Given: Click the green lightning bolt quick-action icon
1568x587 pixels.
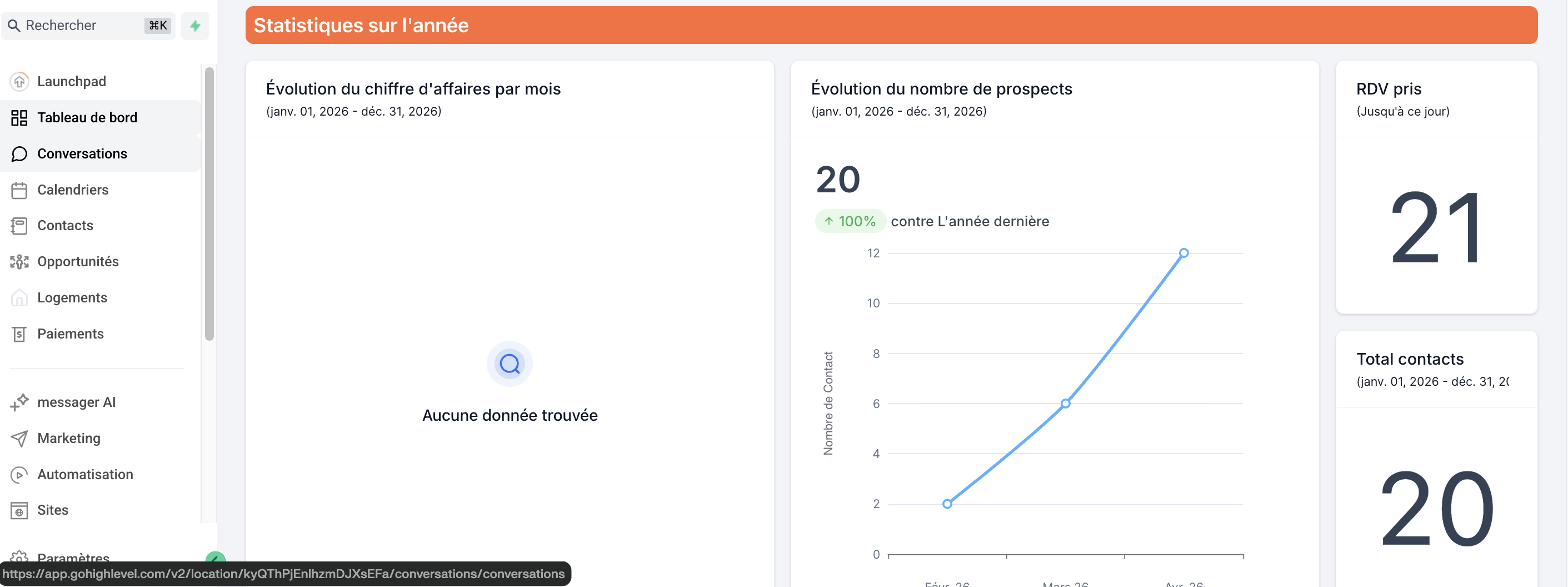Looking at the screenshot, I should click(196, 26).
